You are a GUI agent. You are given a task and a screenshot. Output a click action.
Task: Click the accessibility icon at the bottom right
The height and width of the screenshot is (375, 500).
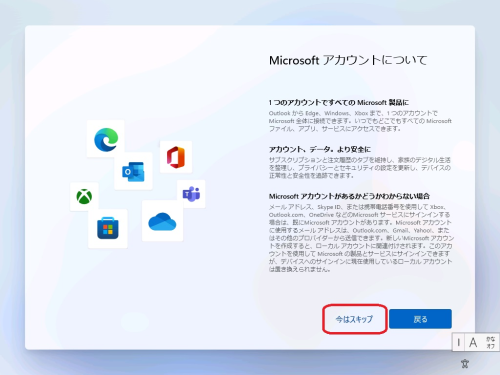click(x=465, y=363)
